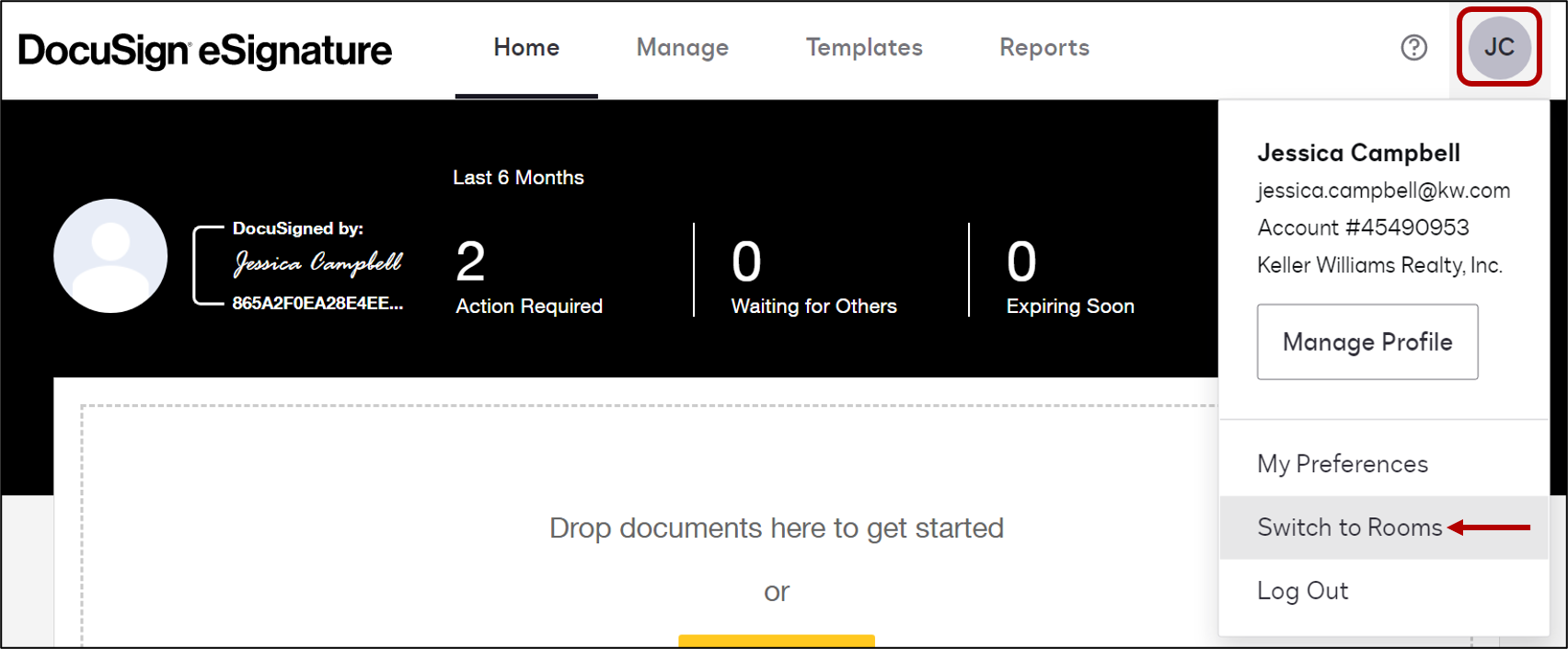Click the Keller Williams Realty, Inc. text

point(1379,265)
